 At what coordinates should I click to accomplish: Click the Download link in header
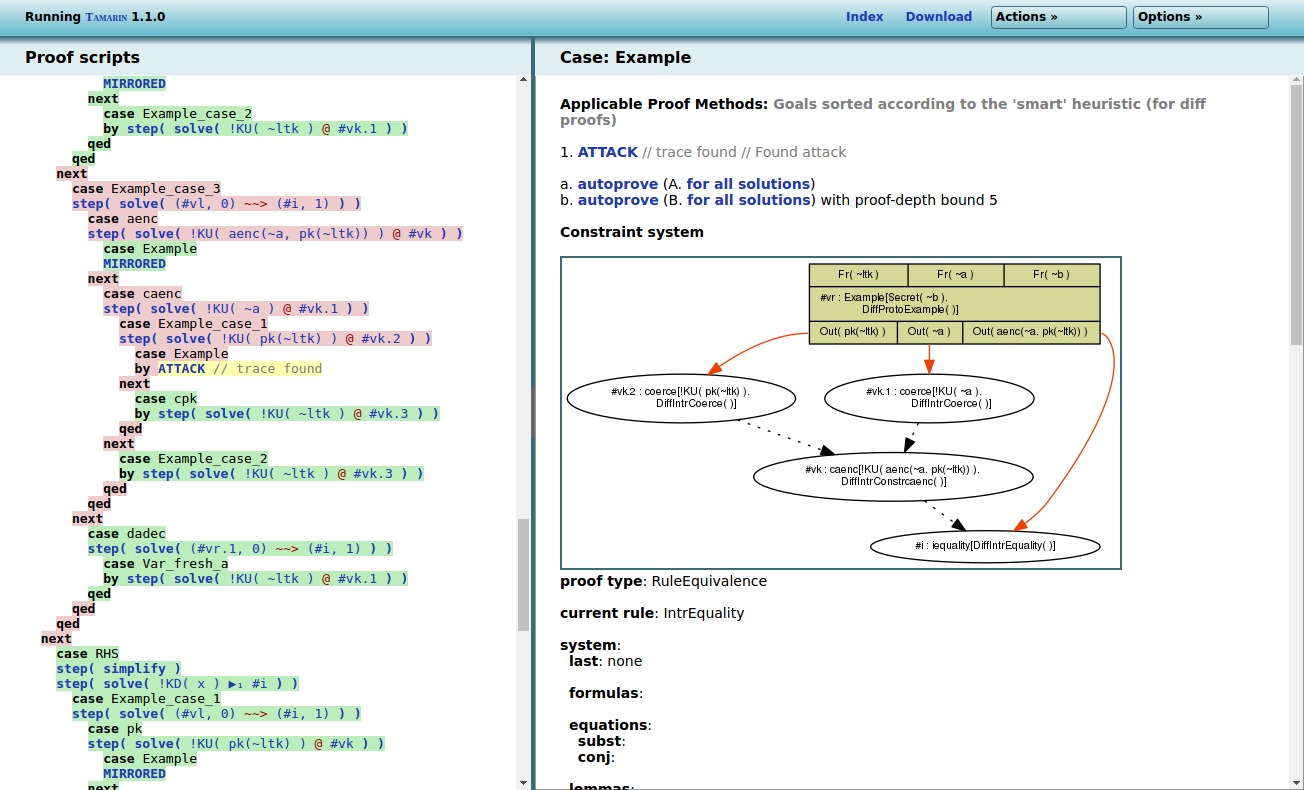[x=938, y=17]
